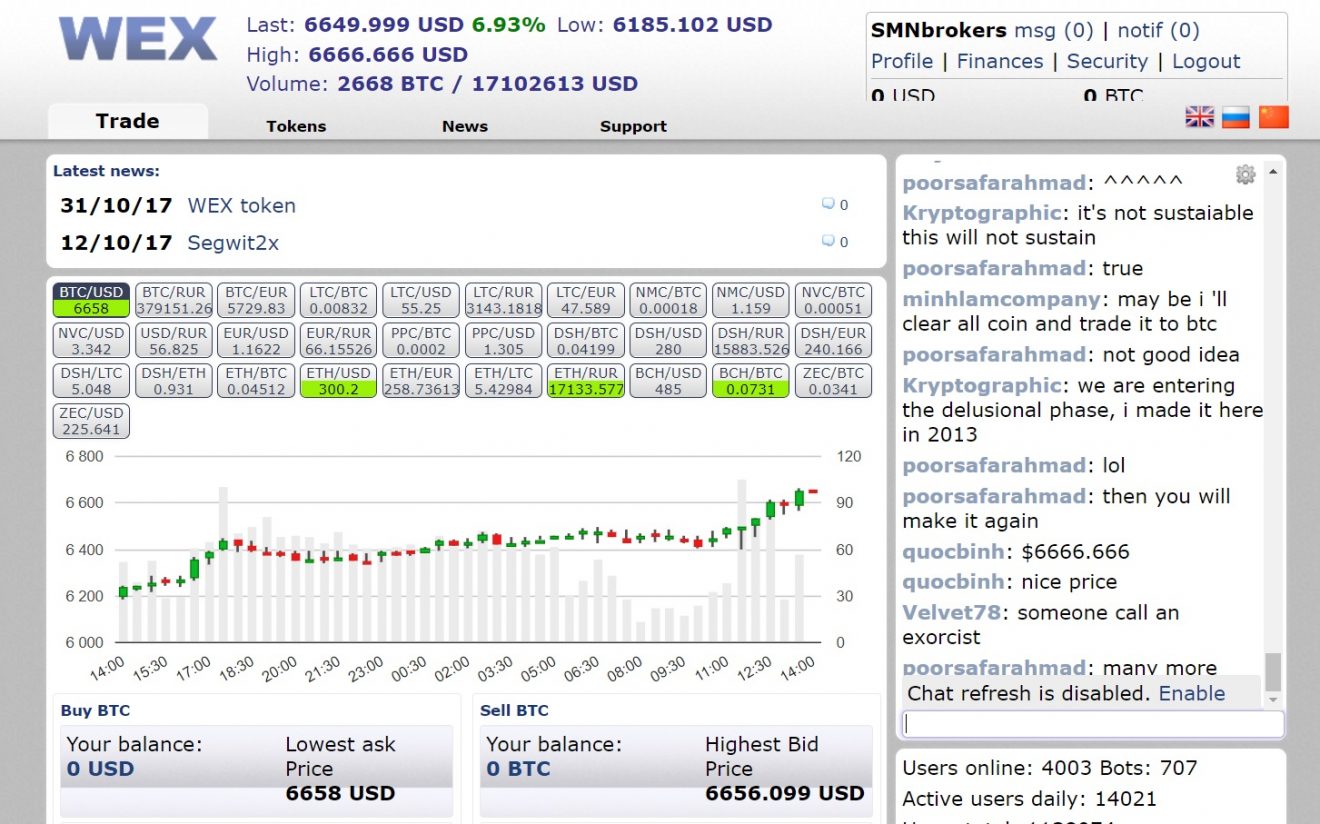Select the DSH/BTC pair

586,340
